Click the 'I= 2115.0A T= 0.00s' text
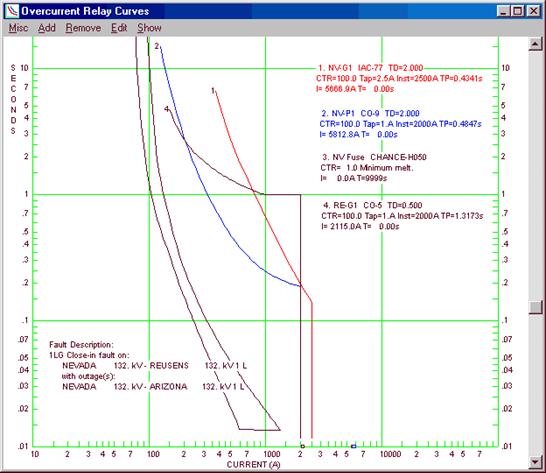Viewport: 546px width, 473px height. [360, 226]
